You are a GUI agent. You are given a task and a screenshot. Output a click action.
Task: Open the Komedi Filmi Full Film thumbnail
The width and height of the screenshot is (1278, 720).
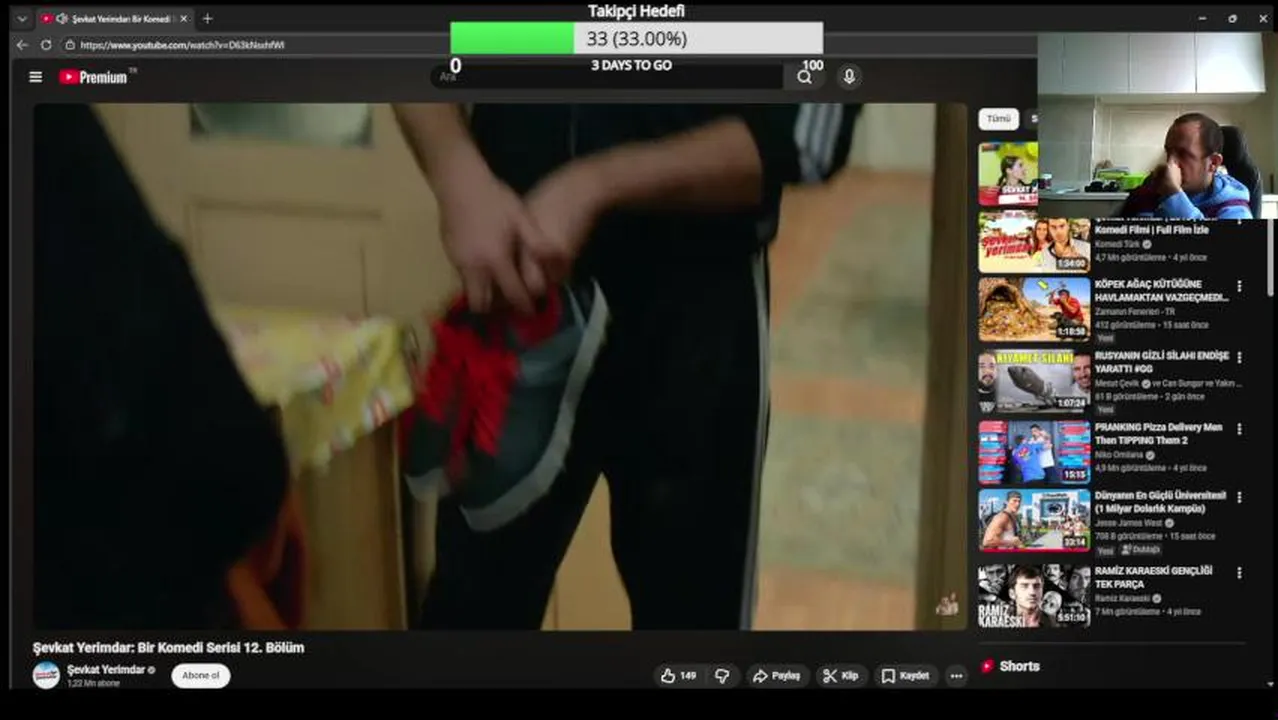click(1034, 243)
